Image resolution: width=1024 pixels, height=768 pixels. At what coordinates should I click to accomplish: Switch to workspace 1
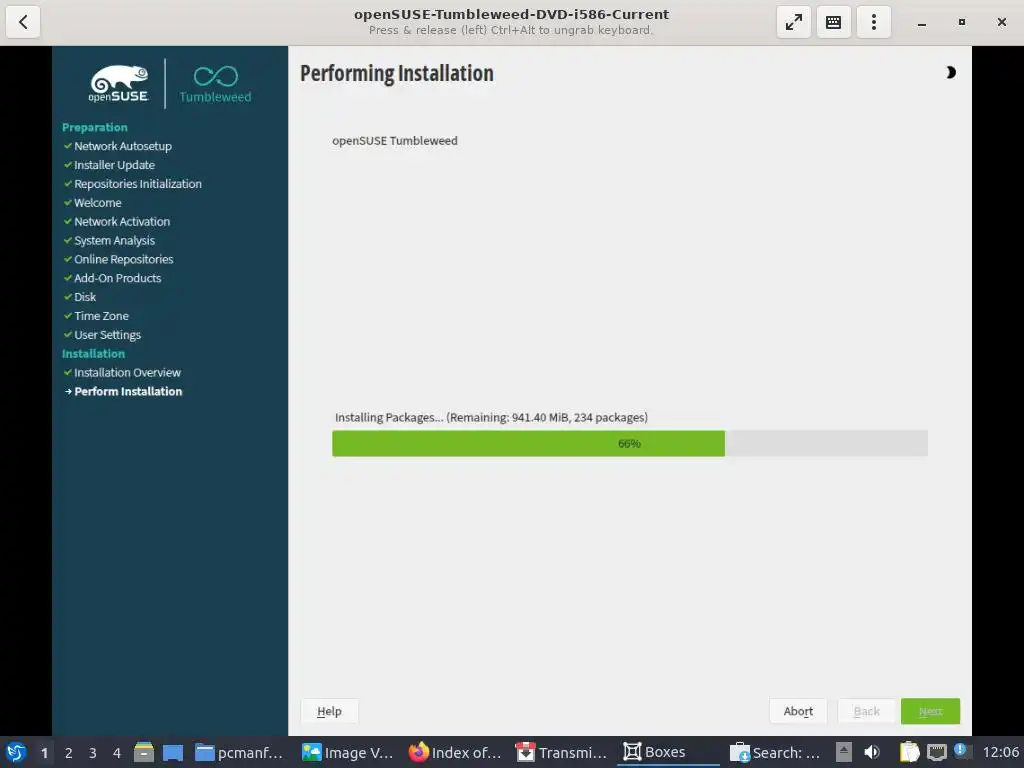point(44,753)
